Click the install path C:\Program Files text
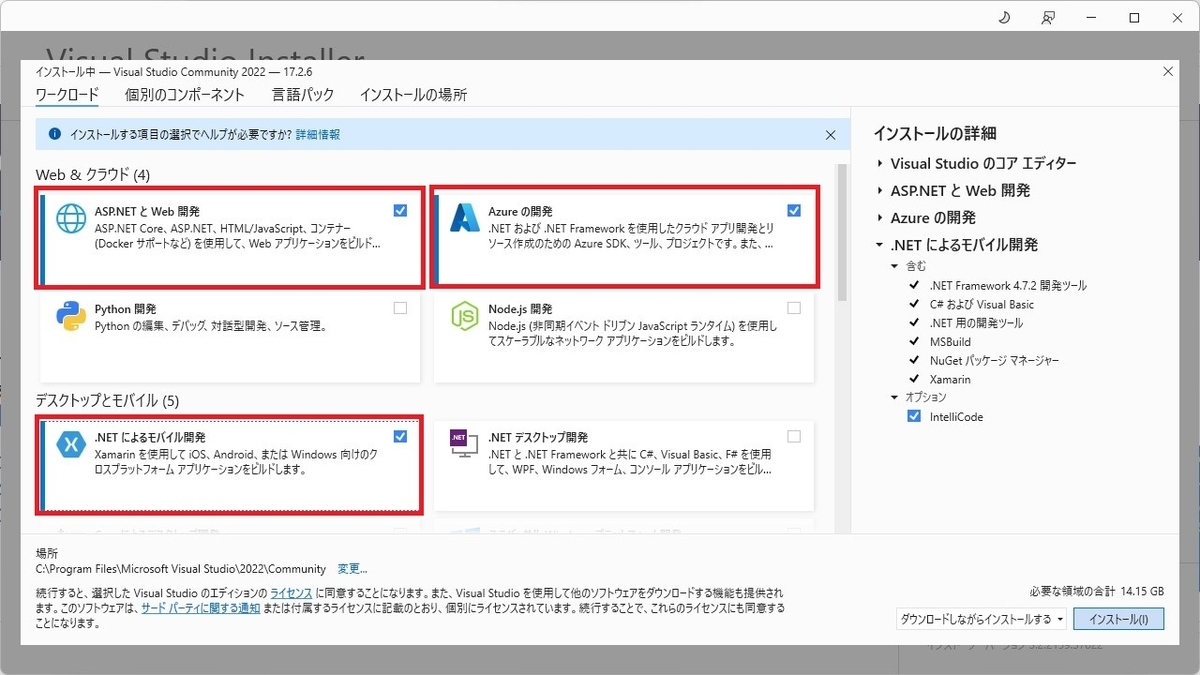1200x675 pixels. pos(182,568)
